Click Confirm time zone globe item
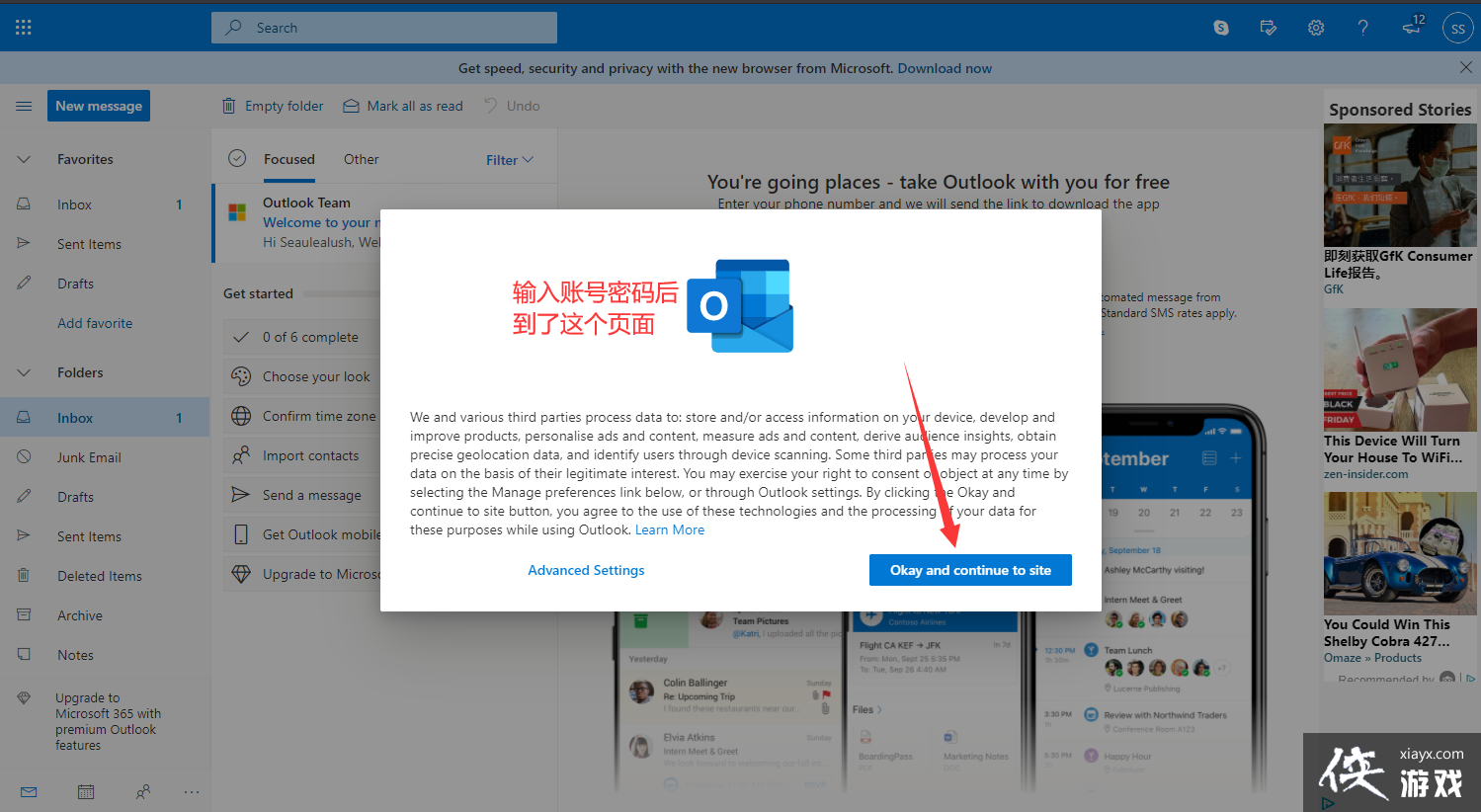Image resolution: width=1481 pixels, height=812 pixels. pos(302,416)
